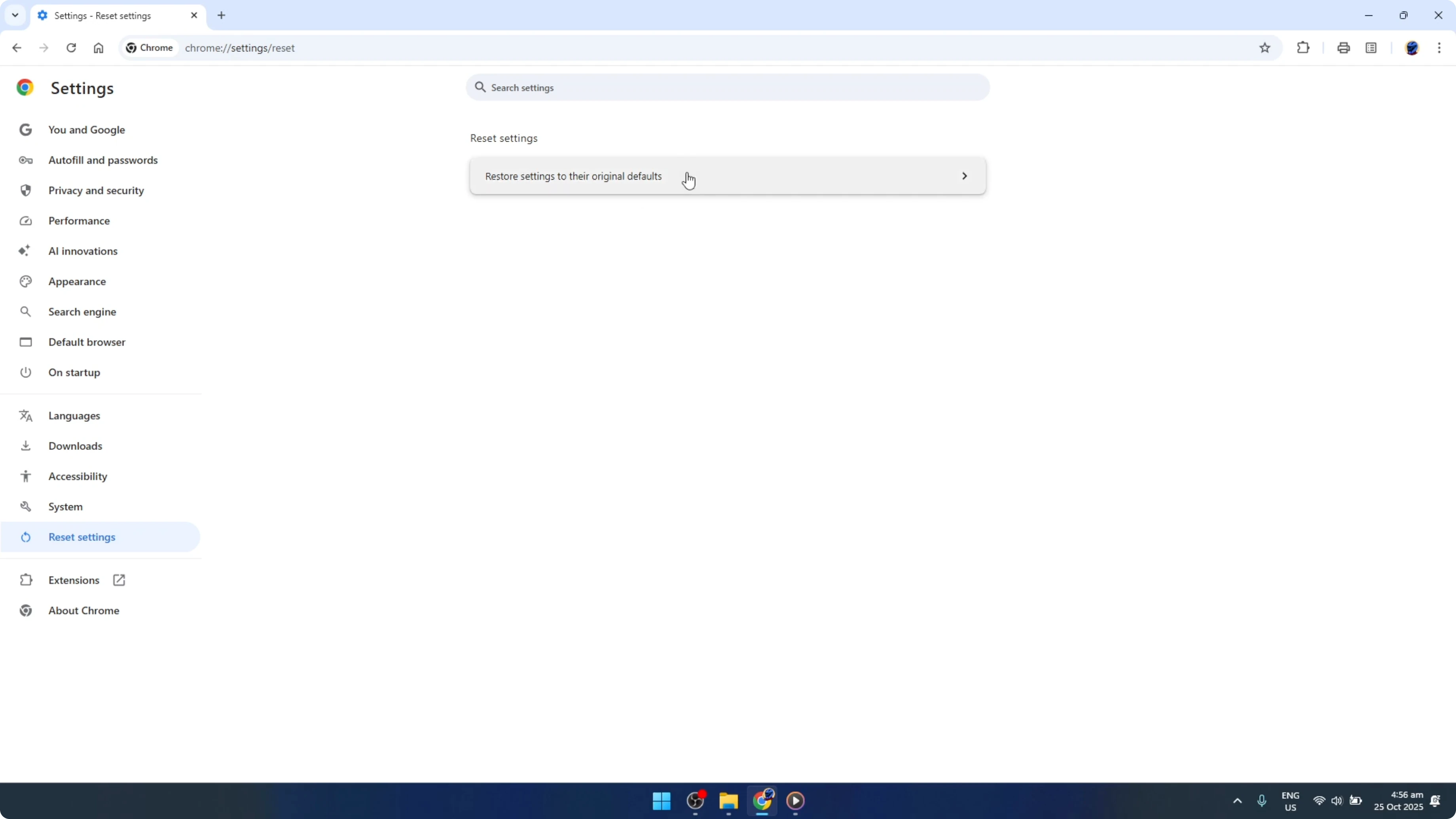
Task: Navigate back using the back arrow
Action: pos(16,47)
